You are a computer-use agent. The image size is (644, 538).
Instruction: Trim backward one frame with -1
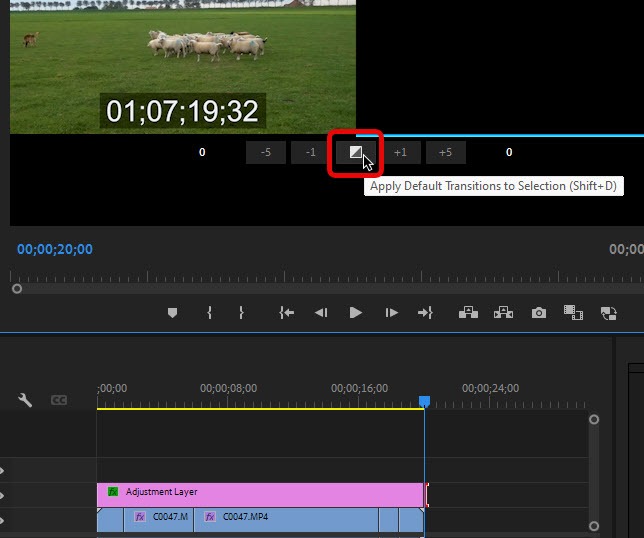coord(310,153)
